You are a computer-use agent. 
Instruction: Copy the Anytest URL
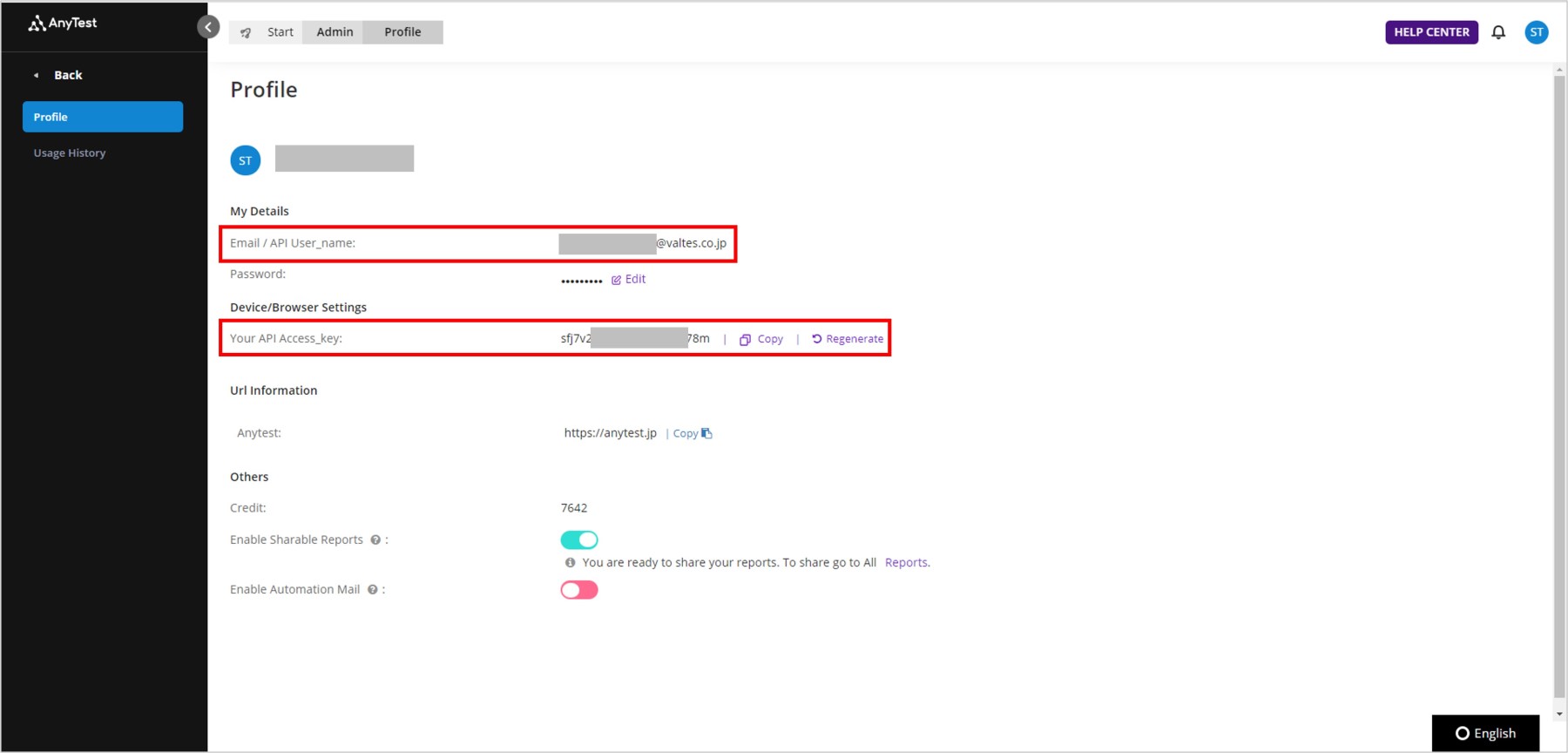692,433
